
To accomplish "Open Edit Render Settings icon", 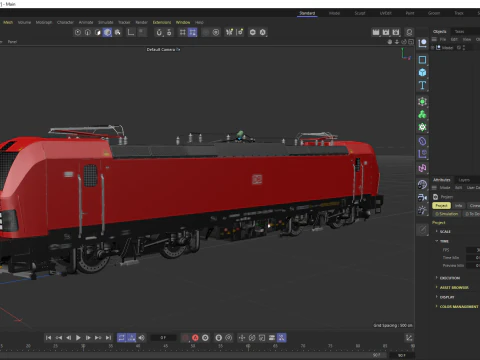I will pyautogui.click(x=396, y=32).
